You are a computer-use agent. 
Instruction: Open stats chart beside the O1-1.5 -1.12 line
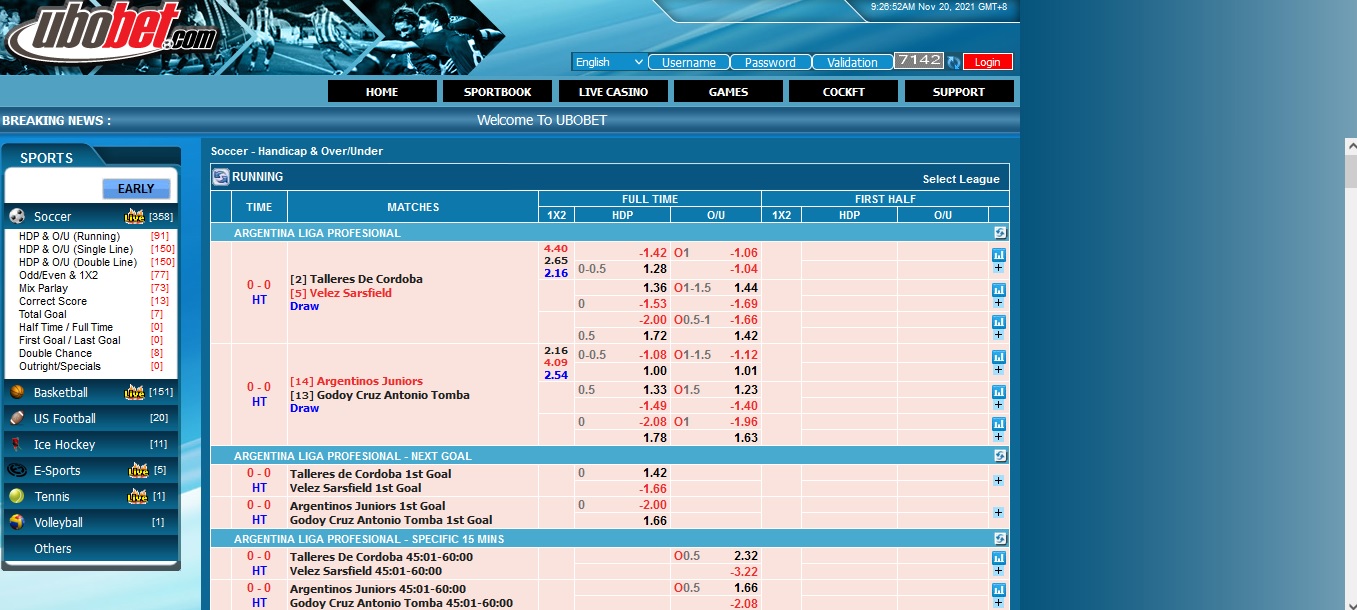998,357
